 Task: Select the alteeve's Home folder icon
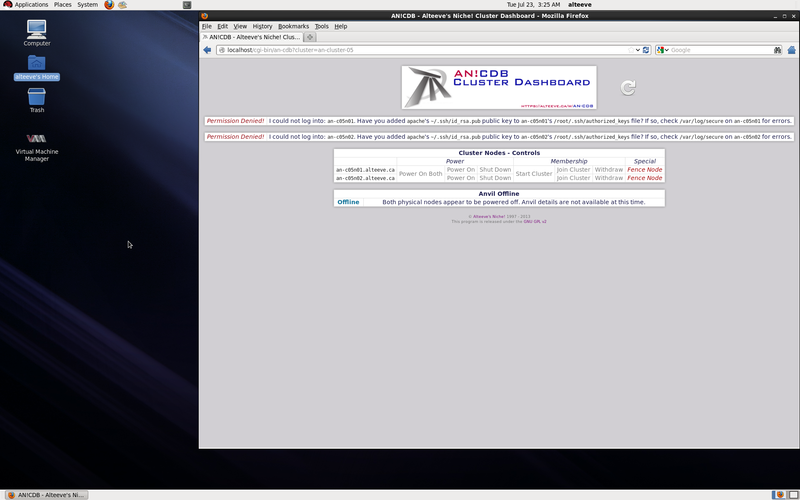click(x=37, y=67)
